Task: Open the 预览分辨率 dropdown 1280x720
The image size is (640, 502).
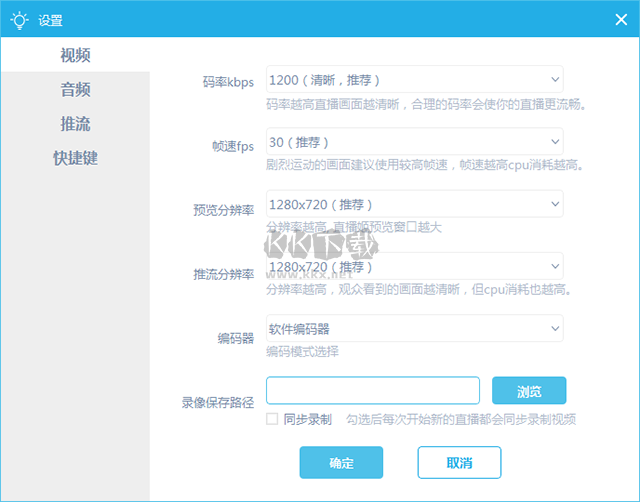Action: tap(415, 204)
